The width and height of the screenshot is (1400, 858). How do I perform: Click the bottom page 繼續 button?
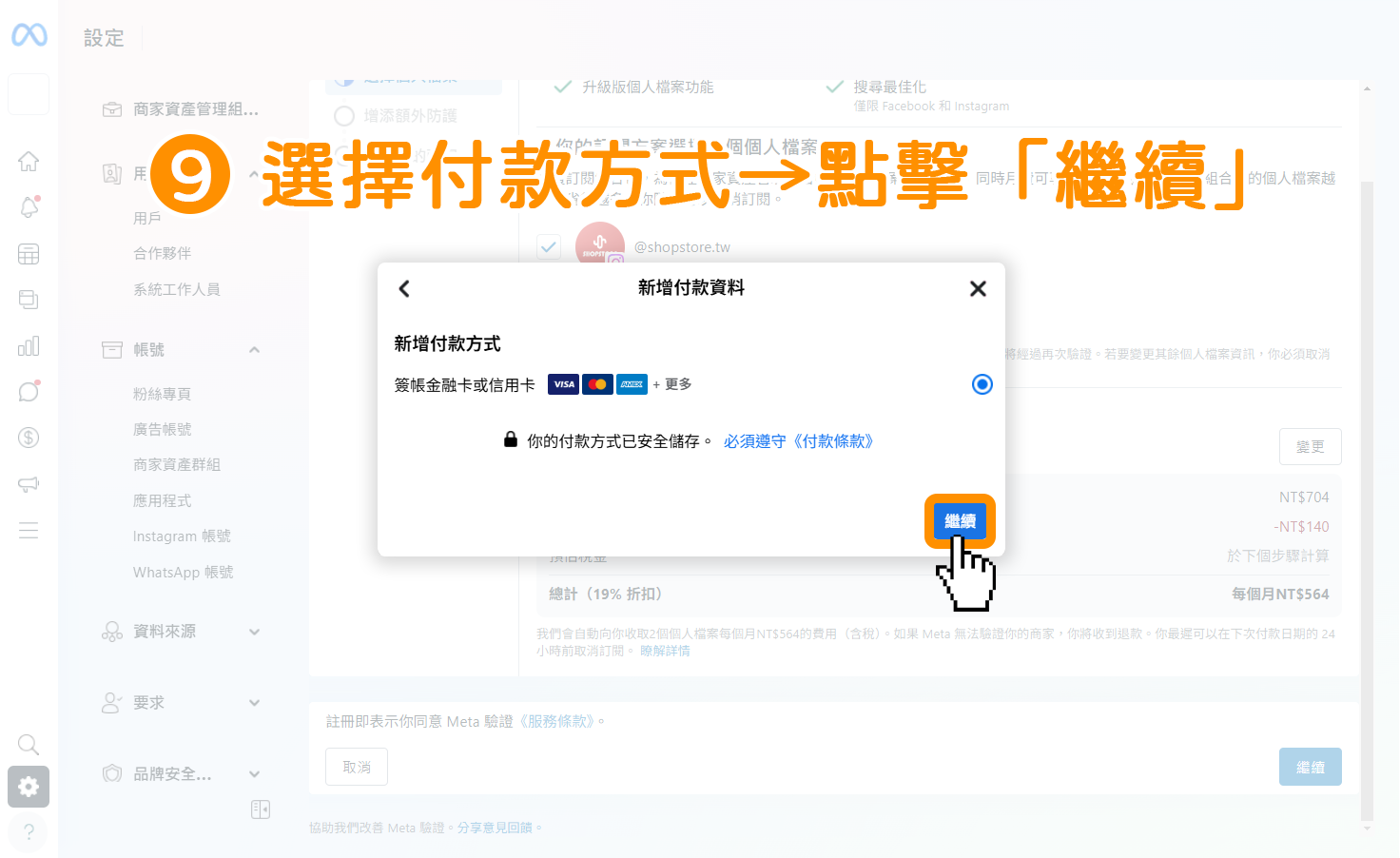(1311, 767)
